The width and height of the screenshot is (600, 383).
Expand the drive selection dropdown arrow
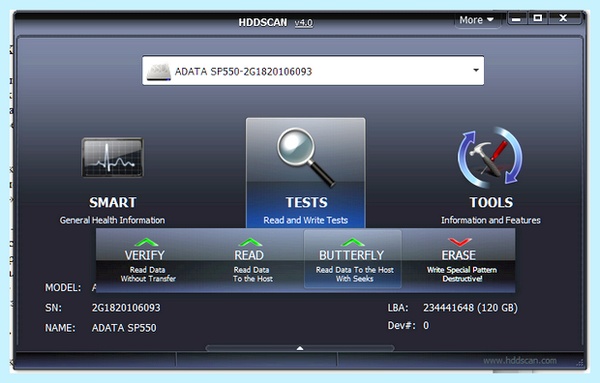pos(476,70)
